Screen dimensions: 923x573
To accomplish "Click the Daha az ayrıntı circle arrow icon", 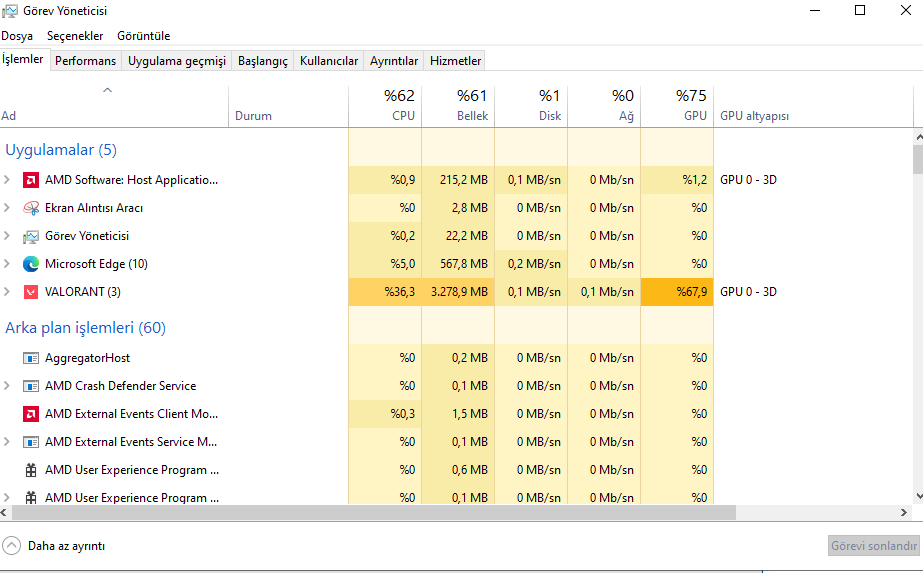I will [x=11, y=546].
